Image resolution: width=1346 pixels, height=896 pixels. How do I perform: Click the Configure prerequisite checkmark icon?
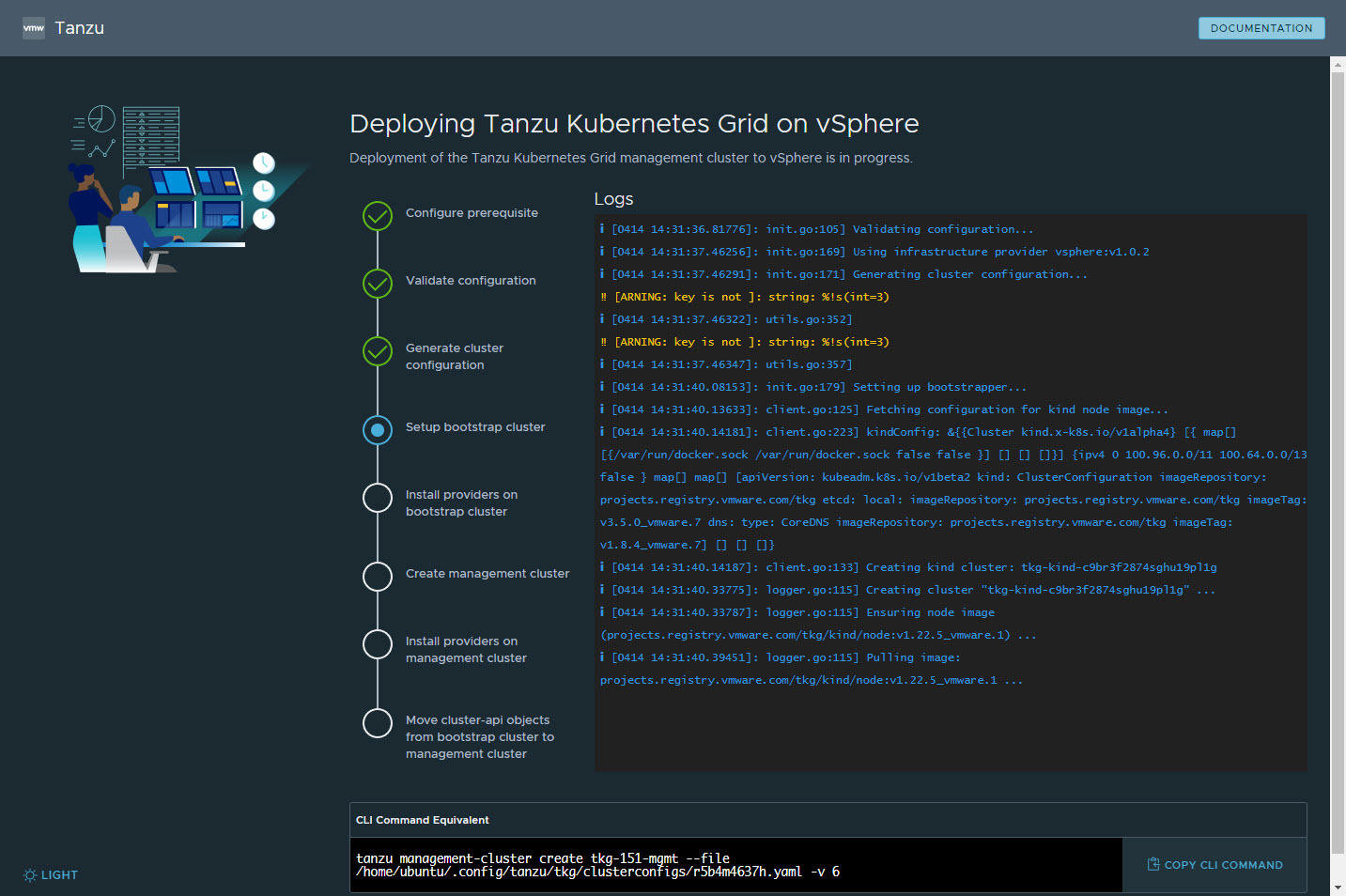tap(378, 216)
